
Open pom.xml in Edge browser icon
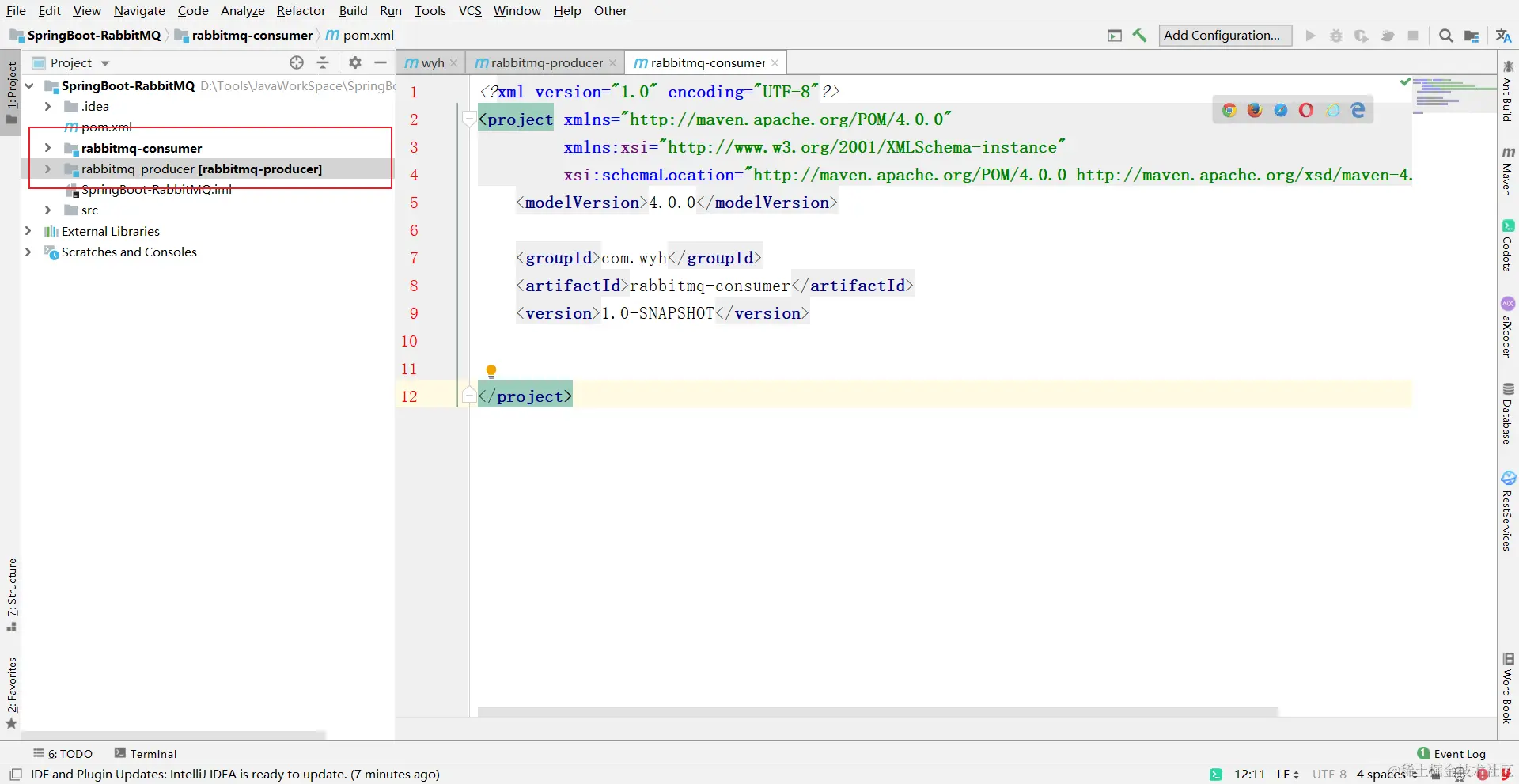pyautogui.click(x=1358, y=110)
